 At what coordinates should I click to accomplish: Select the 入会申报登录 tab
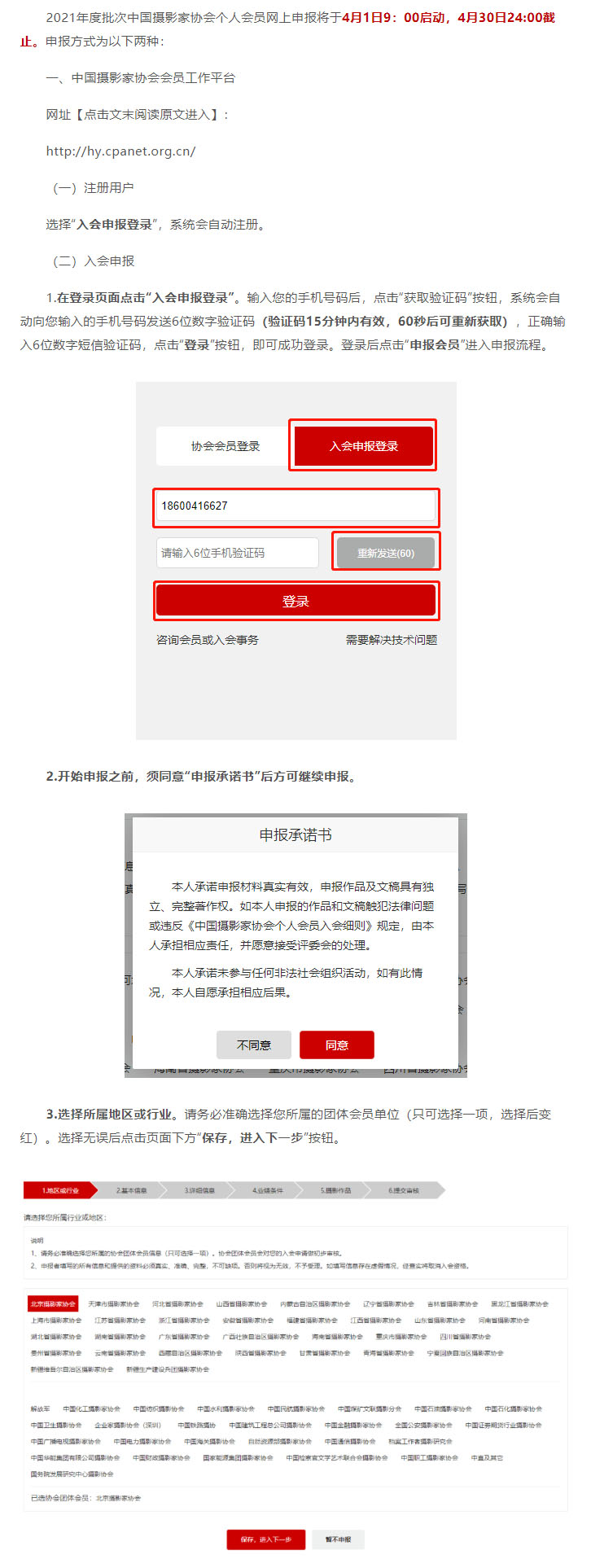click(364, 446)
